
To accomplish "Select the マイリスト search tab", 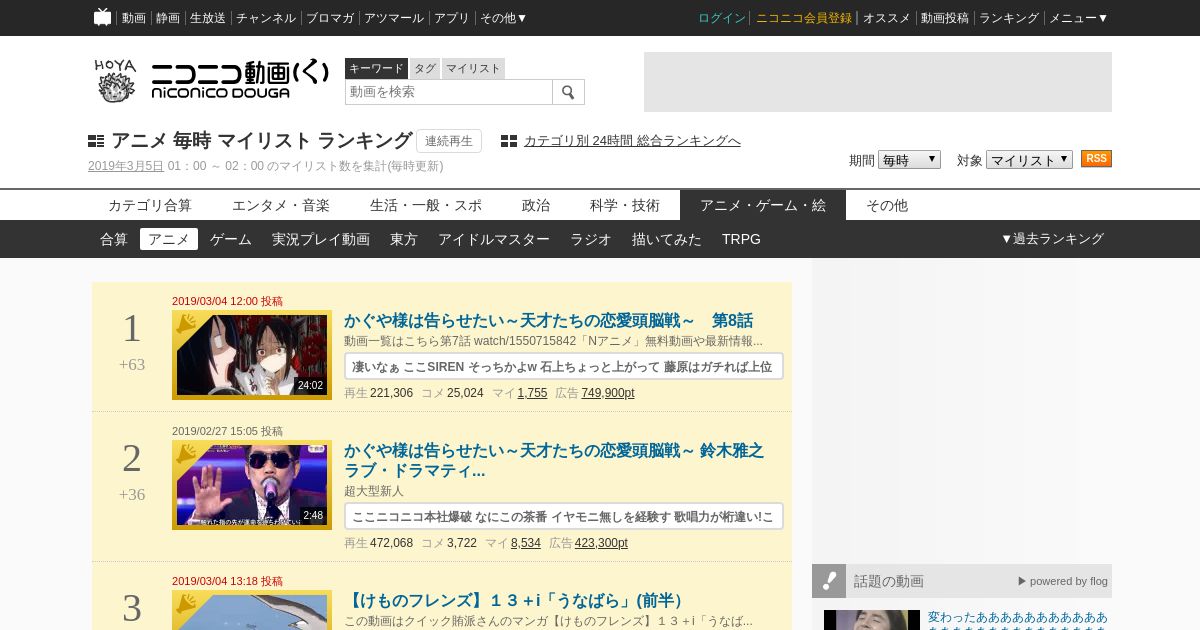I will (473, 68).
